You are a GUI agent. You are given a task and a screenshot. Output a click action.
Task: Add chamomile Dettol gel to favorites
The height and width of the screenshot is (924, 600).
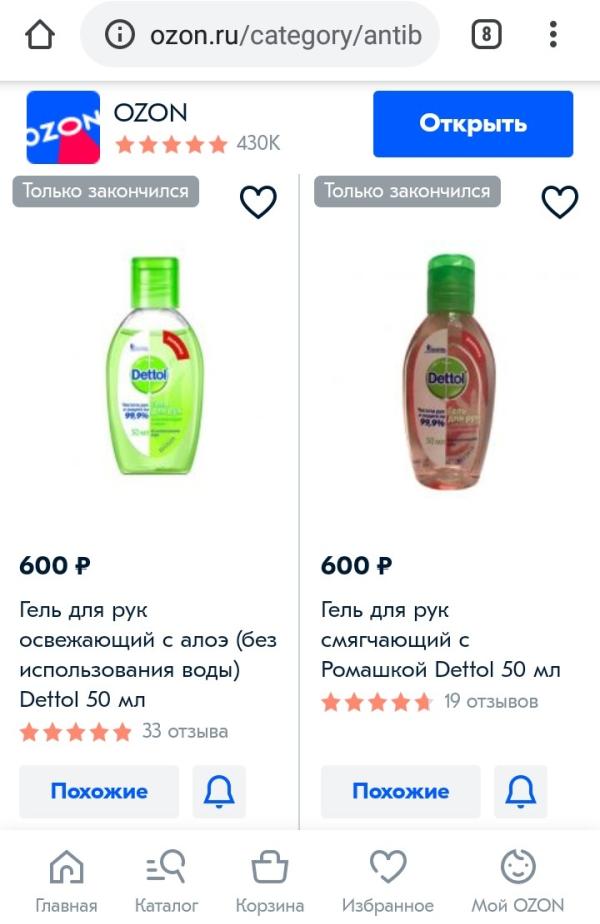tap(559, 202)
